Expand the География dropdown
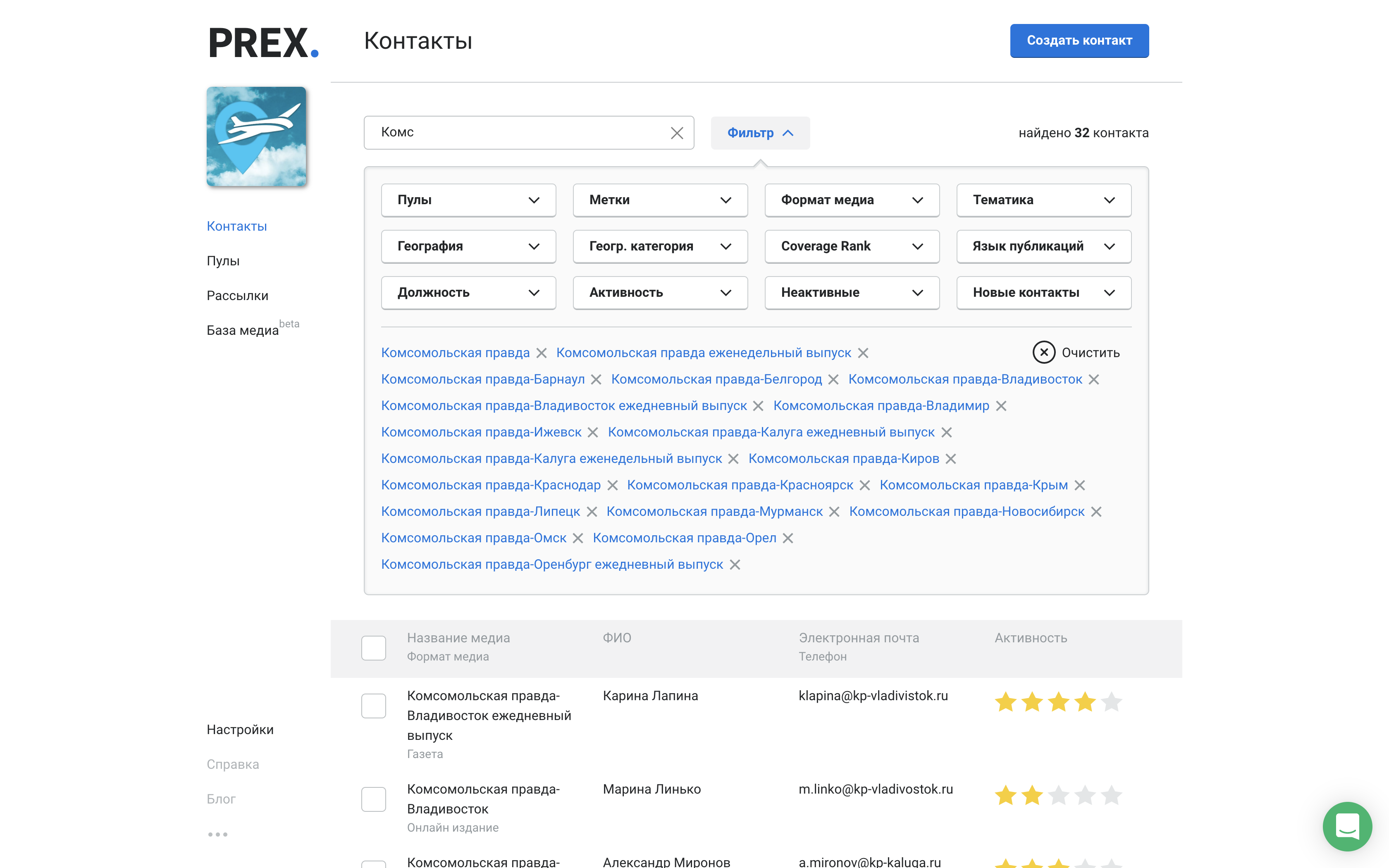 (468, 246)
